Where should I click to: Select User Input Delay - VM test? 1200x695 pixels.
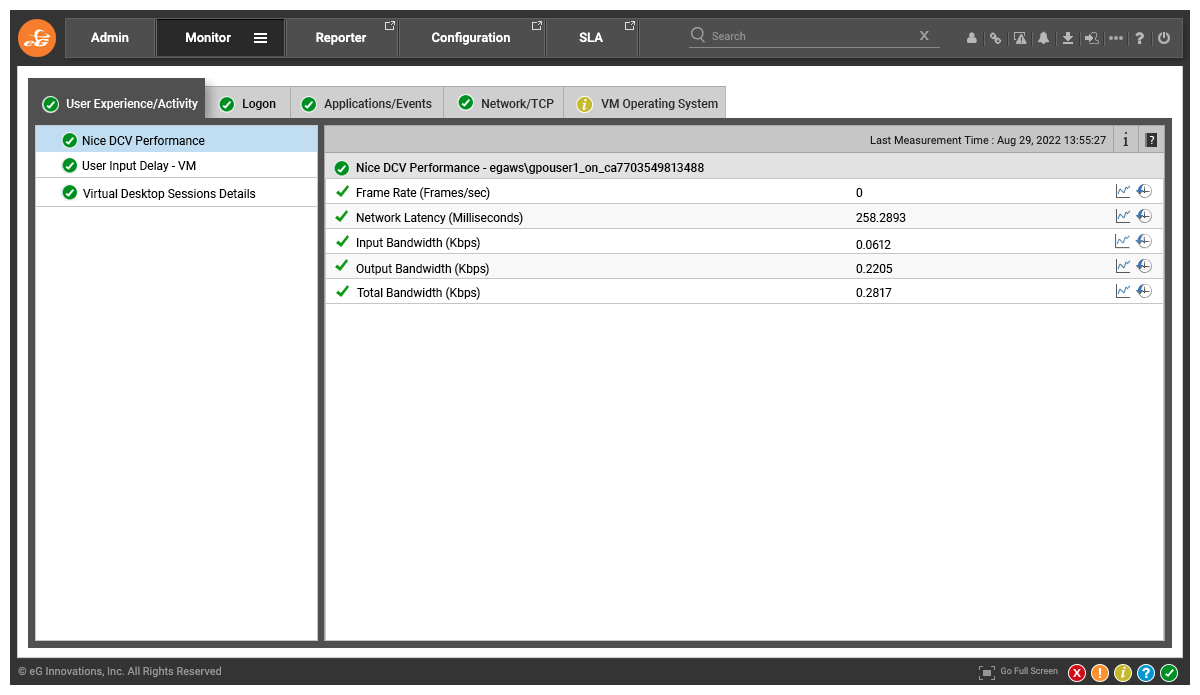coord(176,165)
